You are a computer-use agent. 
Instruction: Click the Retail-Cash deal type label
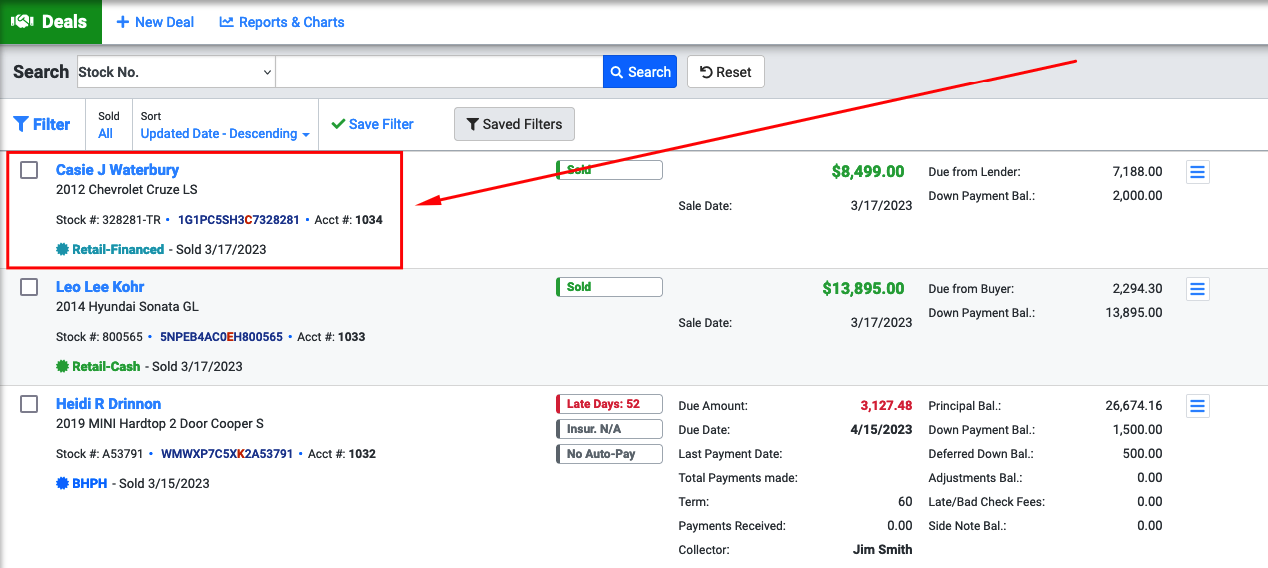pyautogui.click(x=106, y=367)
